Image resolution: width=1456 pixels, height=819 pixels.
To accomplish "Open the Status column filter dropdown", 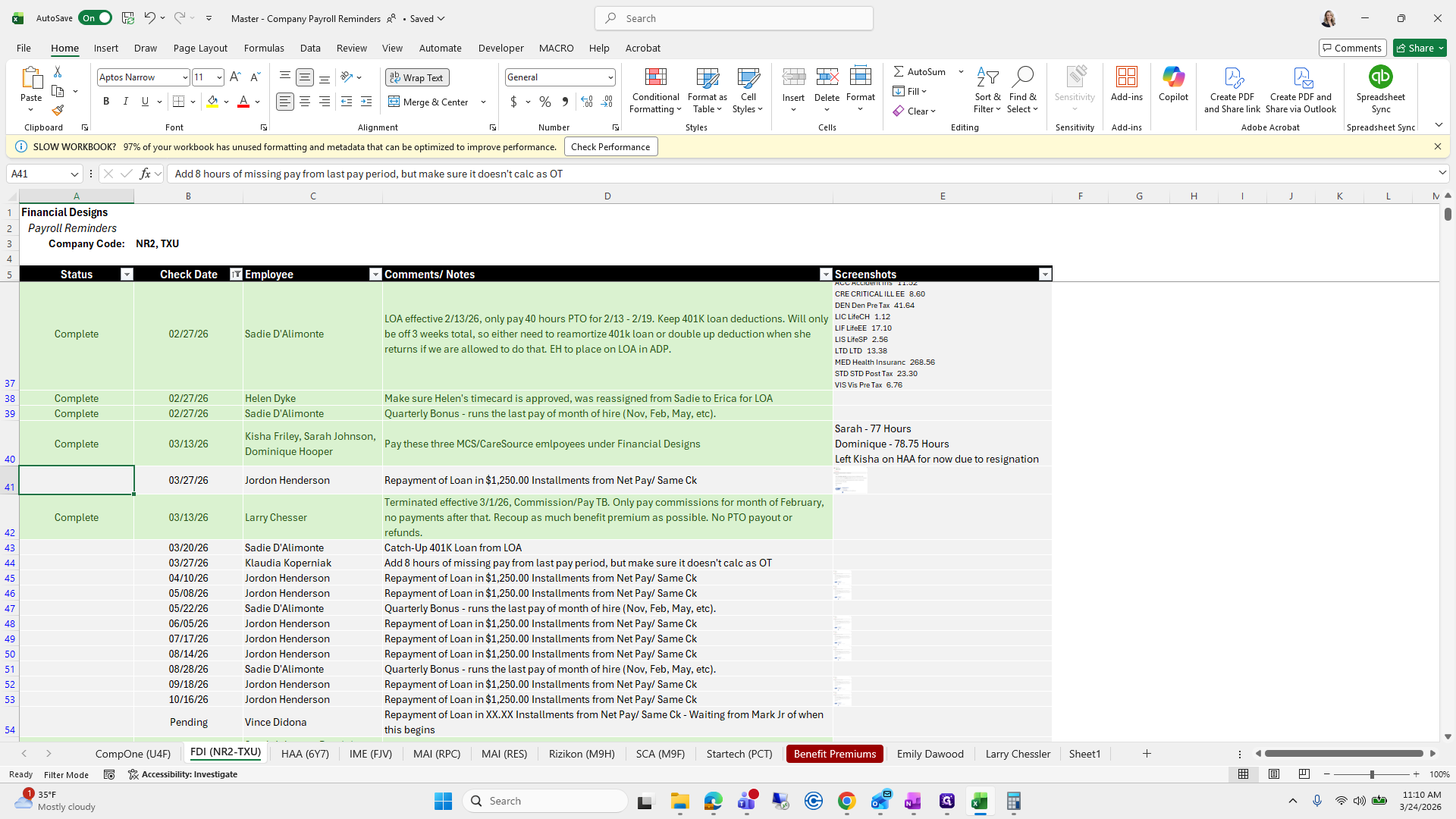I will coord(127,275).
